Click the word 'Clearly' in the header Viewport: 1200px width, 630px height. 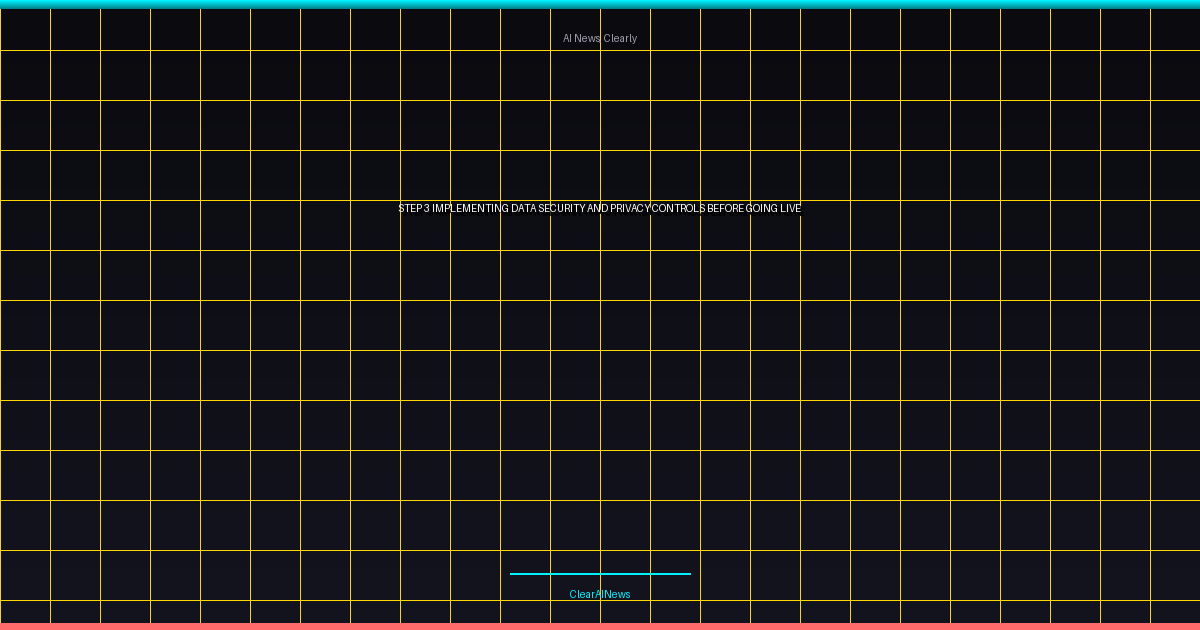pos(620,38)
